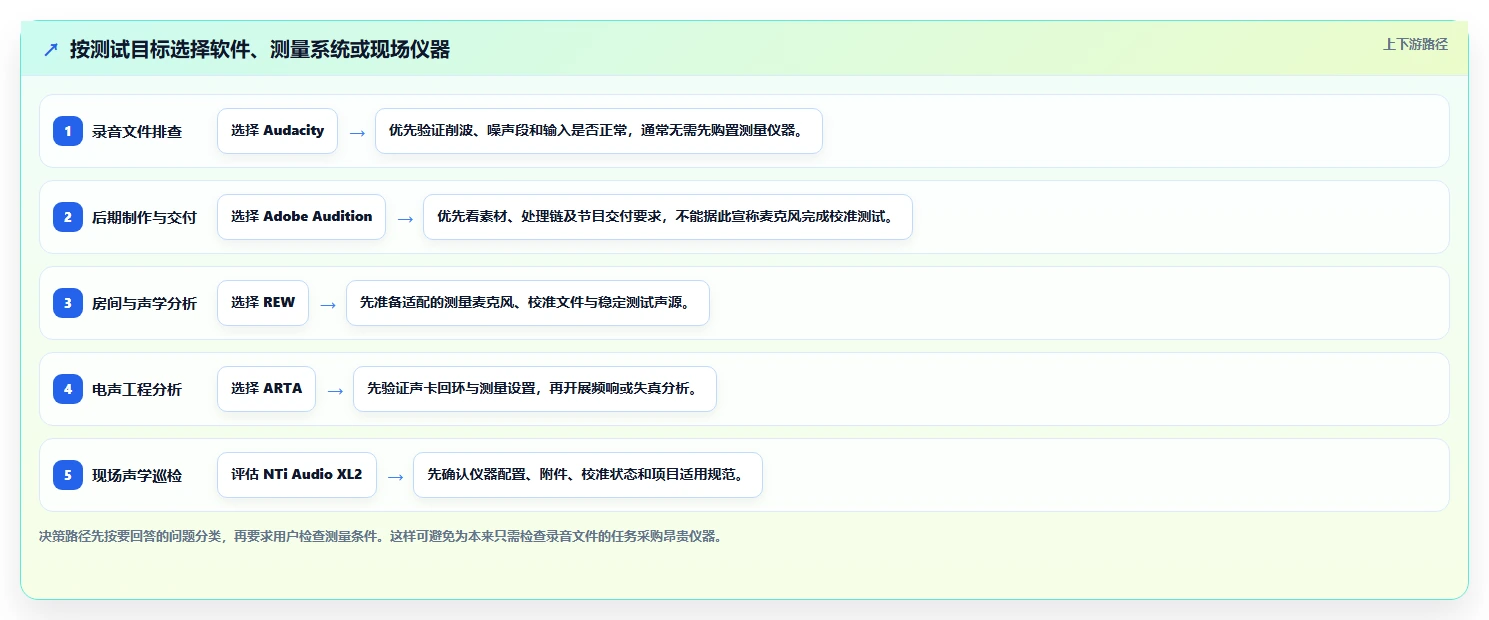The width and height of the screenshot is (1489, 620).
Task: Click the advice starting 先确认仪器配置
Action: (x=588, y=475)
